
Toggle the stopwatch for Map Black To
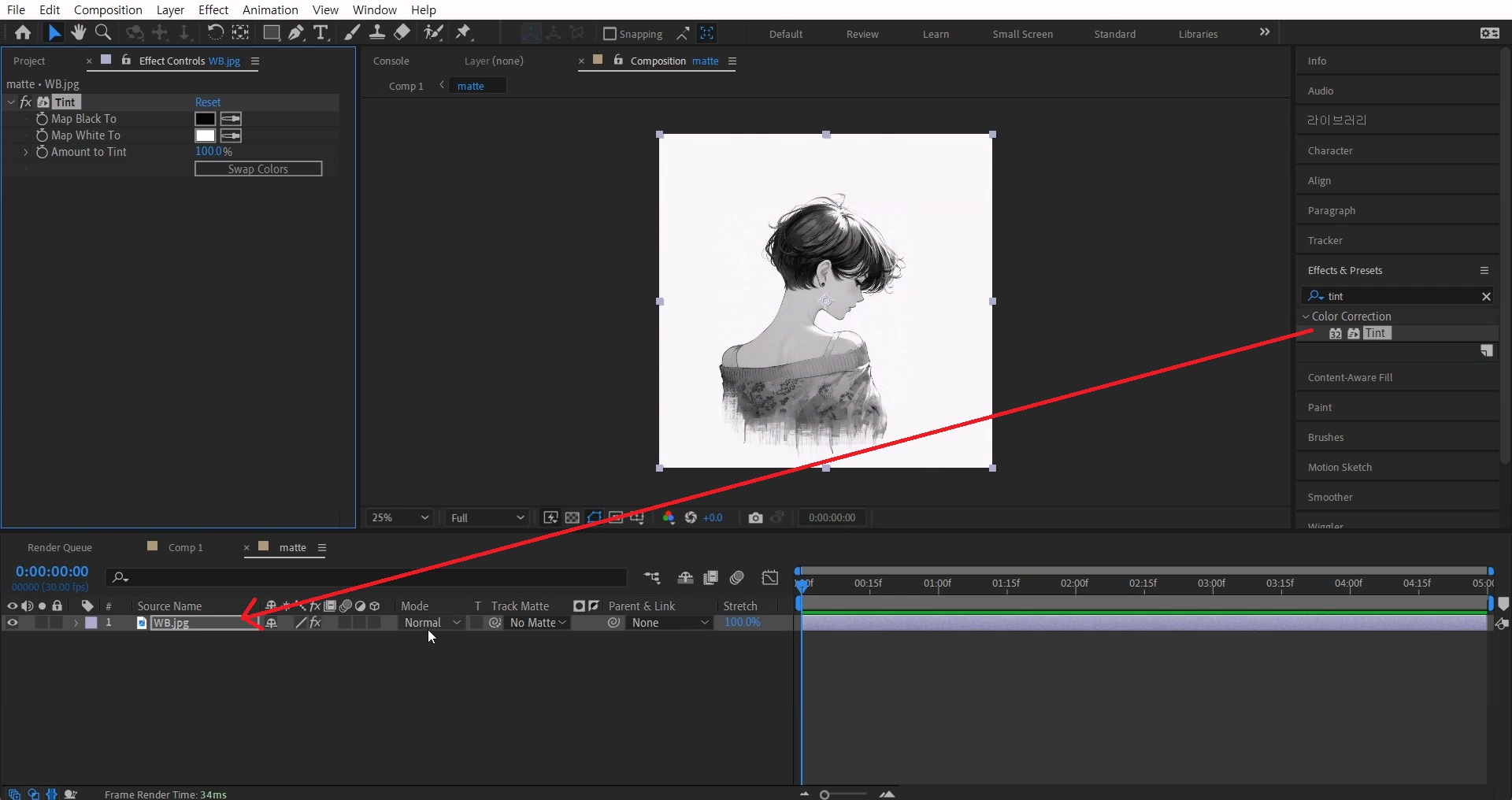[43, 119]
